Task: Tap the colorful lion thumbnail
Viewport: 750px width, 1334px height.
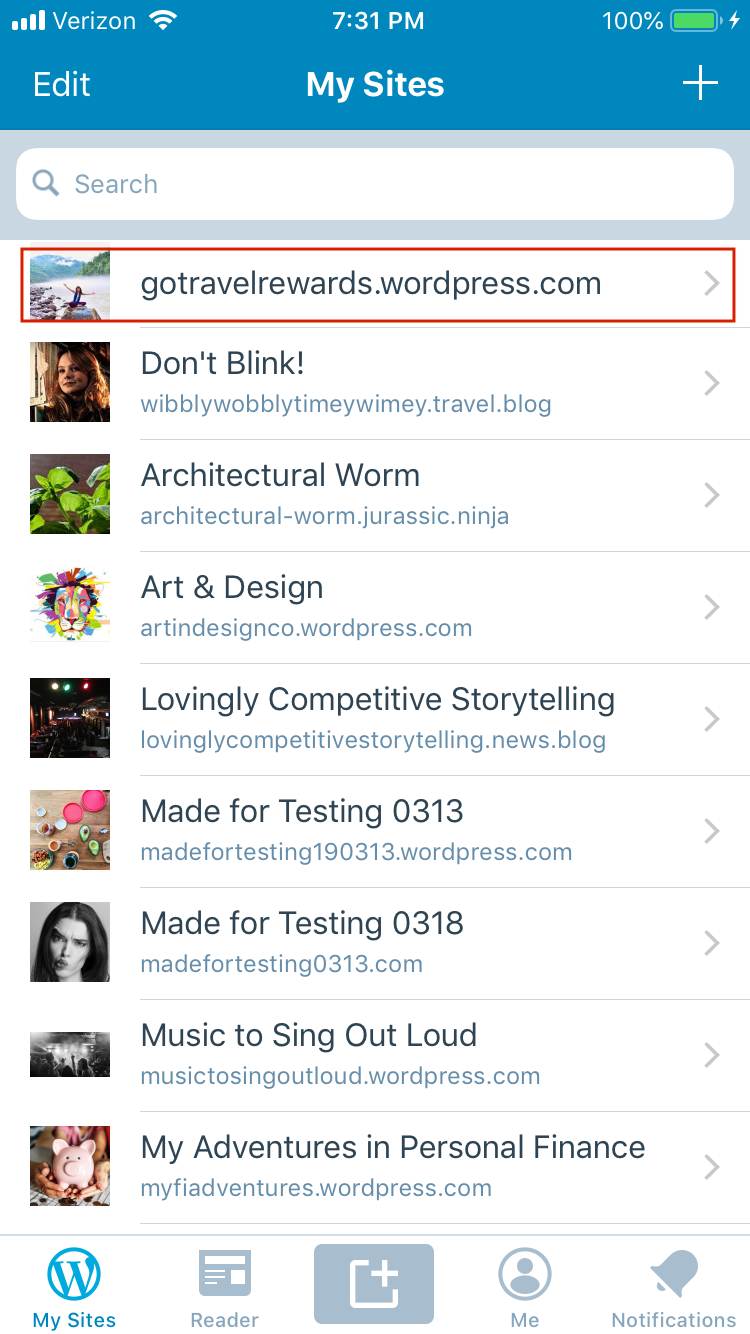Action: coord(70,606)
